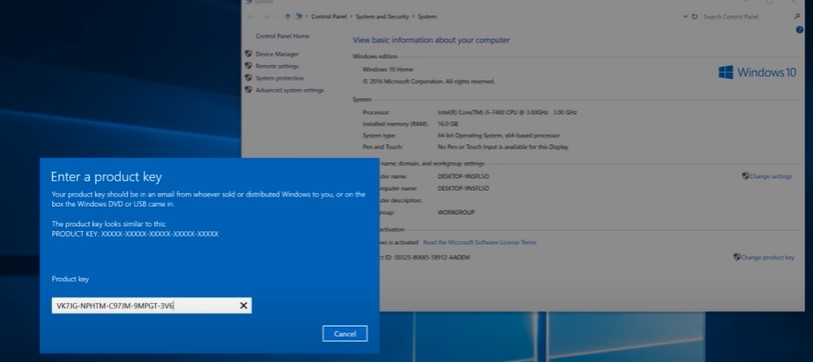Open Device Manager link
Image resolution: width=813 pixels, height=362 pixels.
click(277, 54)
